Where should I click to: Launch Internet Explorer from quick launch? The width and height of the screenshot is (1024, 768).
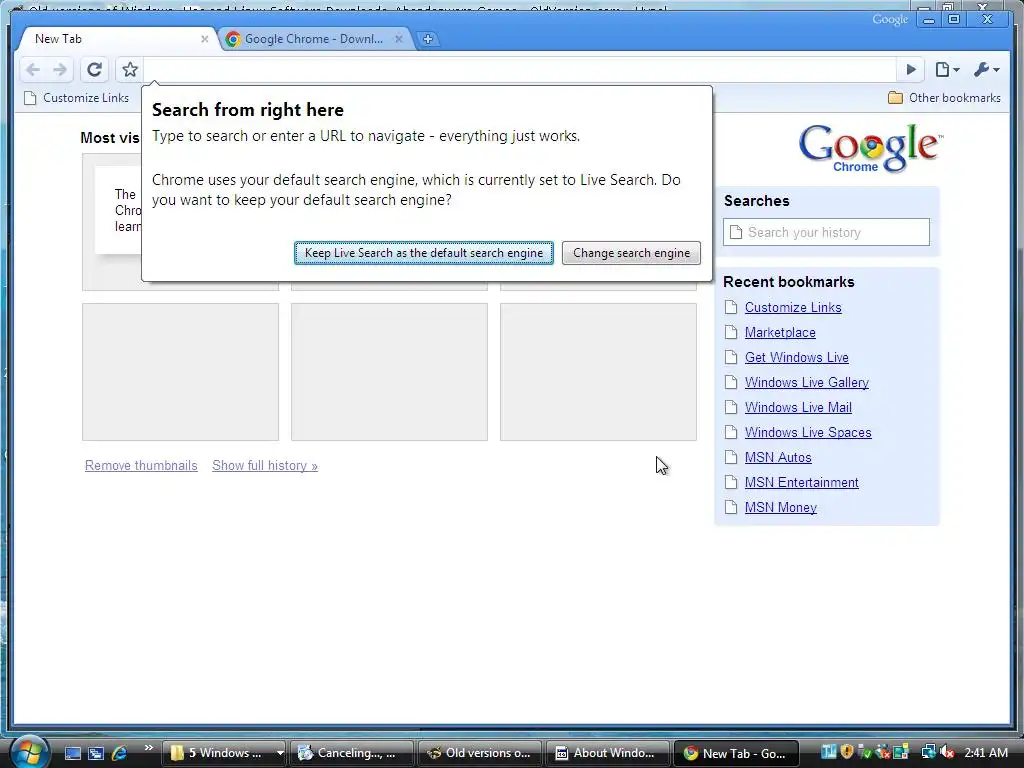point(120,753)
